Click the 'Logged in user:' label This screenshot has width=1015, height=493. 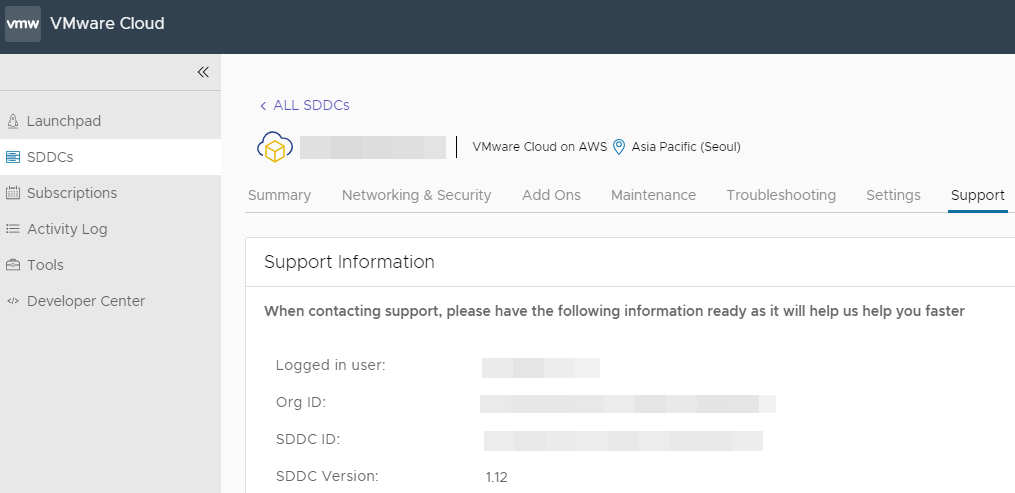[331, 366]
